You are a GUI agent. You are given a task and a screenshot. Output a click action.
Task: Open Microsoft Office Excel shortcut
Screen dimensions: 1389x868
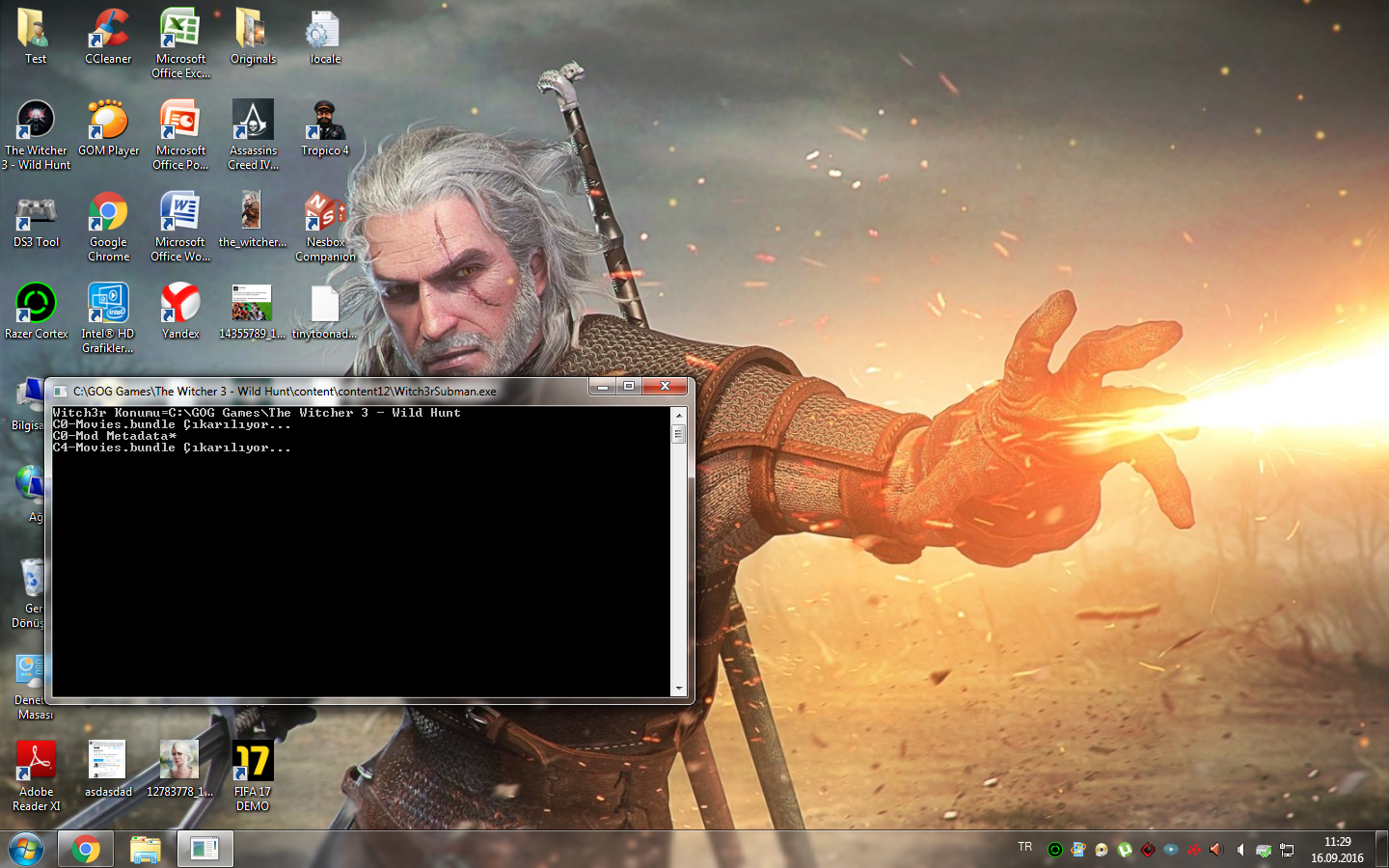click(x=180, y=43)
